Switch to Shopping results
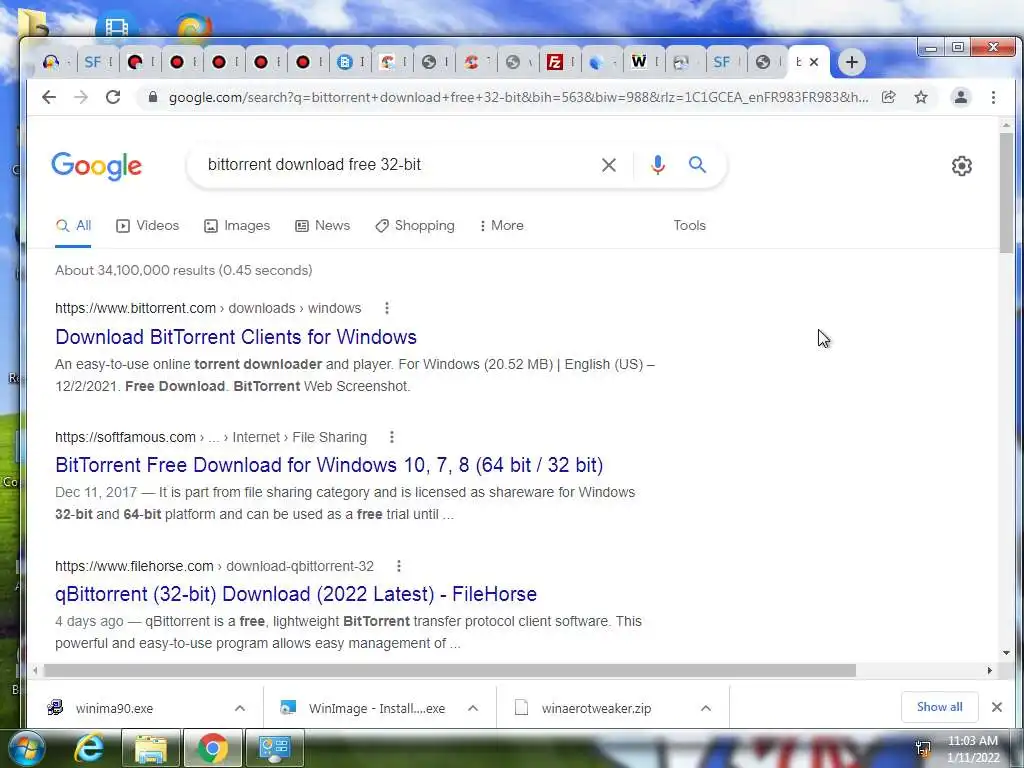 [415, 225]
